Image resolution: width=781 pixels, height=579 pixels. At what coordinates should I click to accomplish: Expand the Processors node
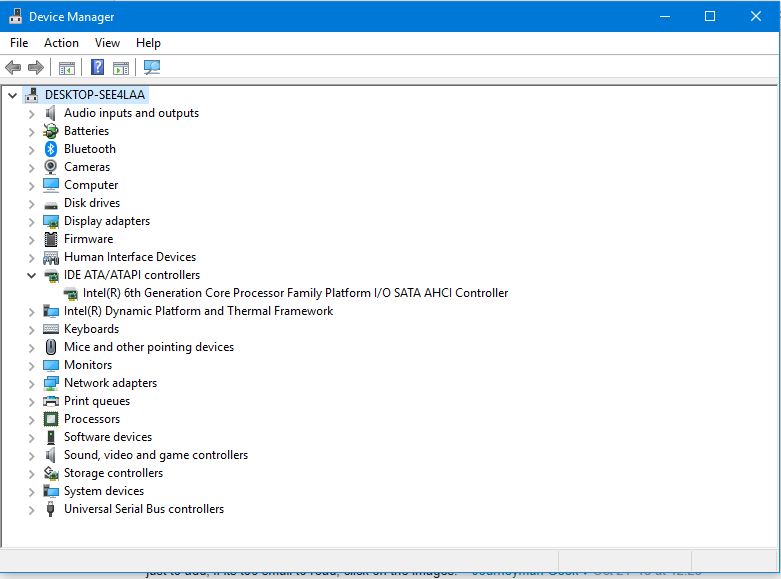(31, 420)
